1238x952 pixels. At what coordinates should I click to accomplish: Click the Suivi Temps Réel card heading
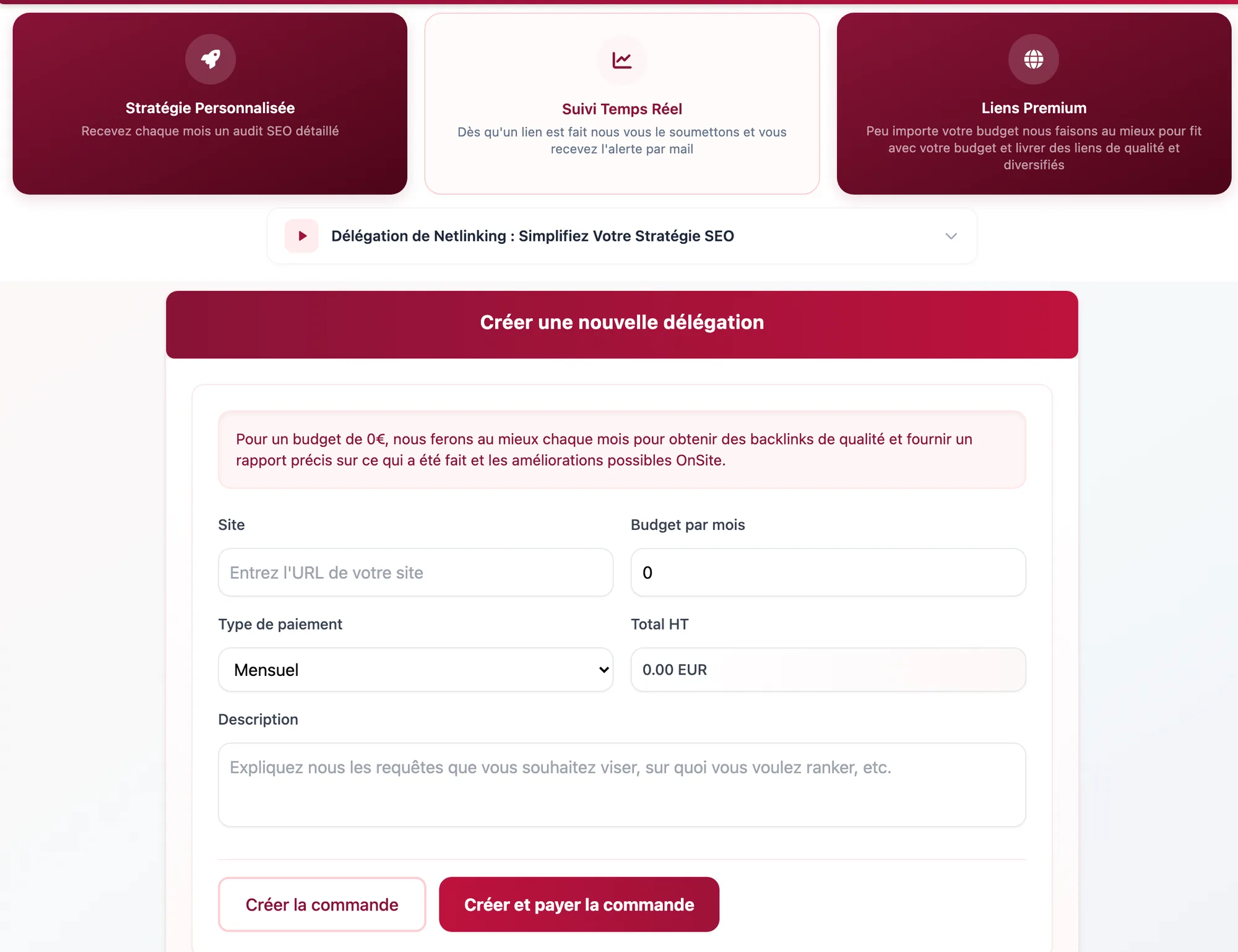click(x=622, y=109)
